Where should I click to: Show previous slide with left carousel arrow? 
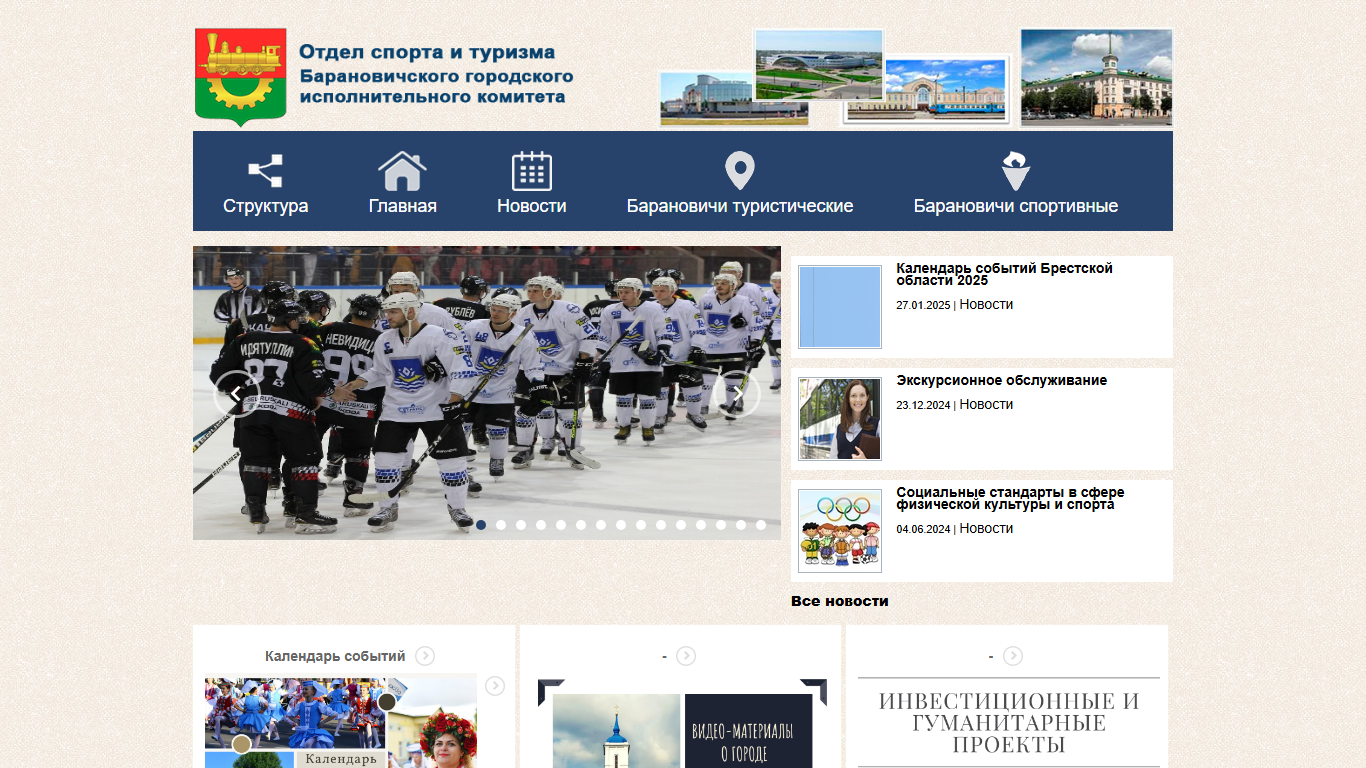[x=237, y=394]
